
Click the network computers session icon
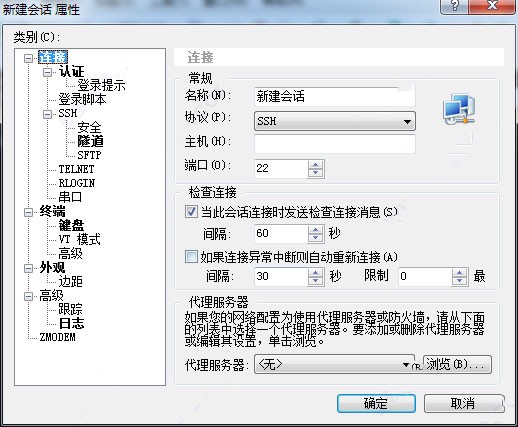(x=459, y=109)
